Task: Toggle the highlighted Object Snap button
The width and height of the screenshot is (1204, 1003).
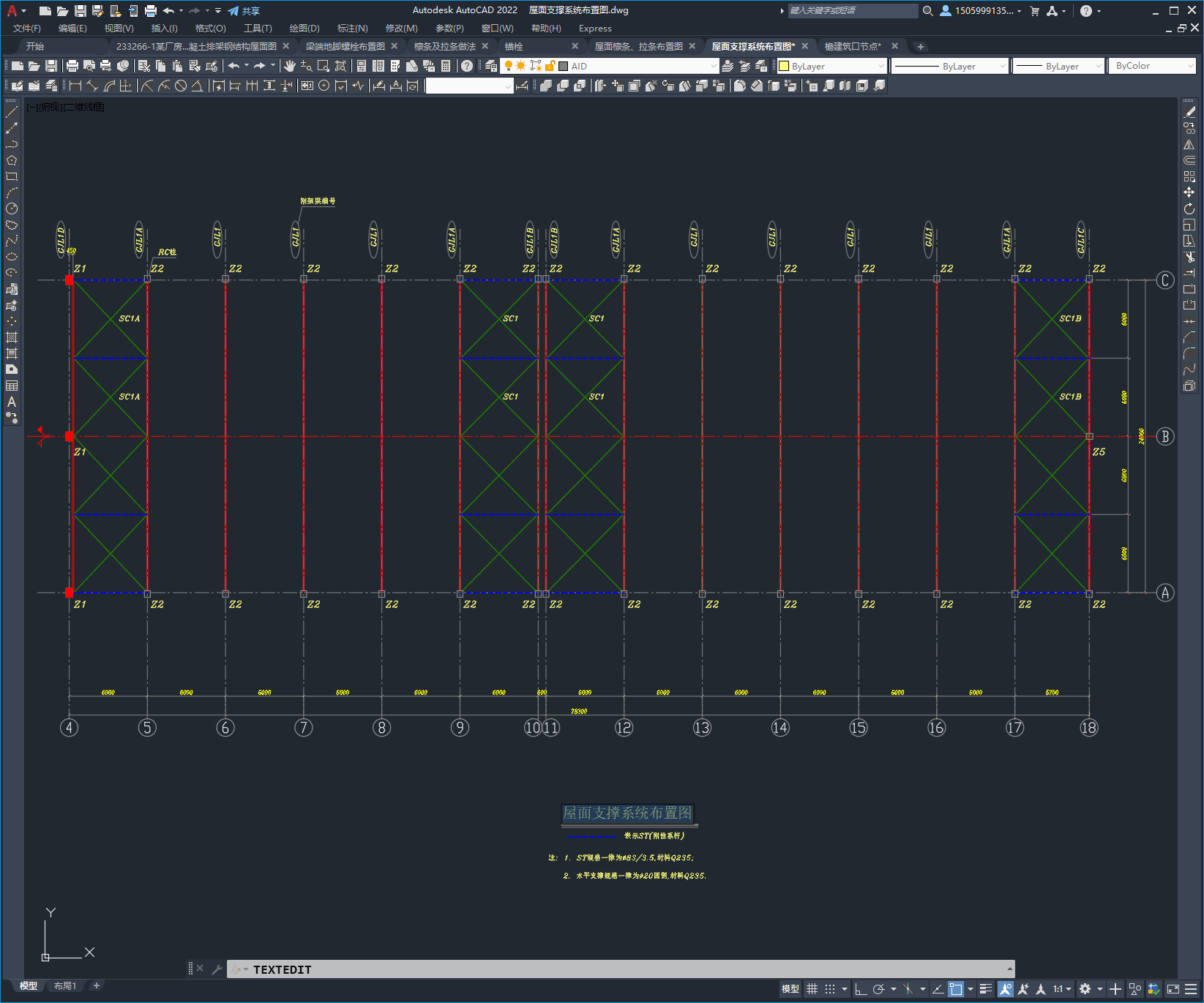Action: click(956, 989)
